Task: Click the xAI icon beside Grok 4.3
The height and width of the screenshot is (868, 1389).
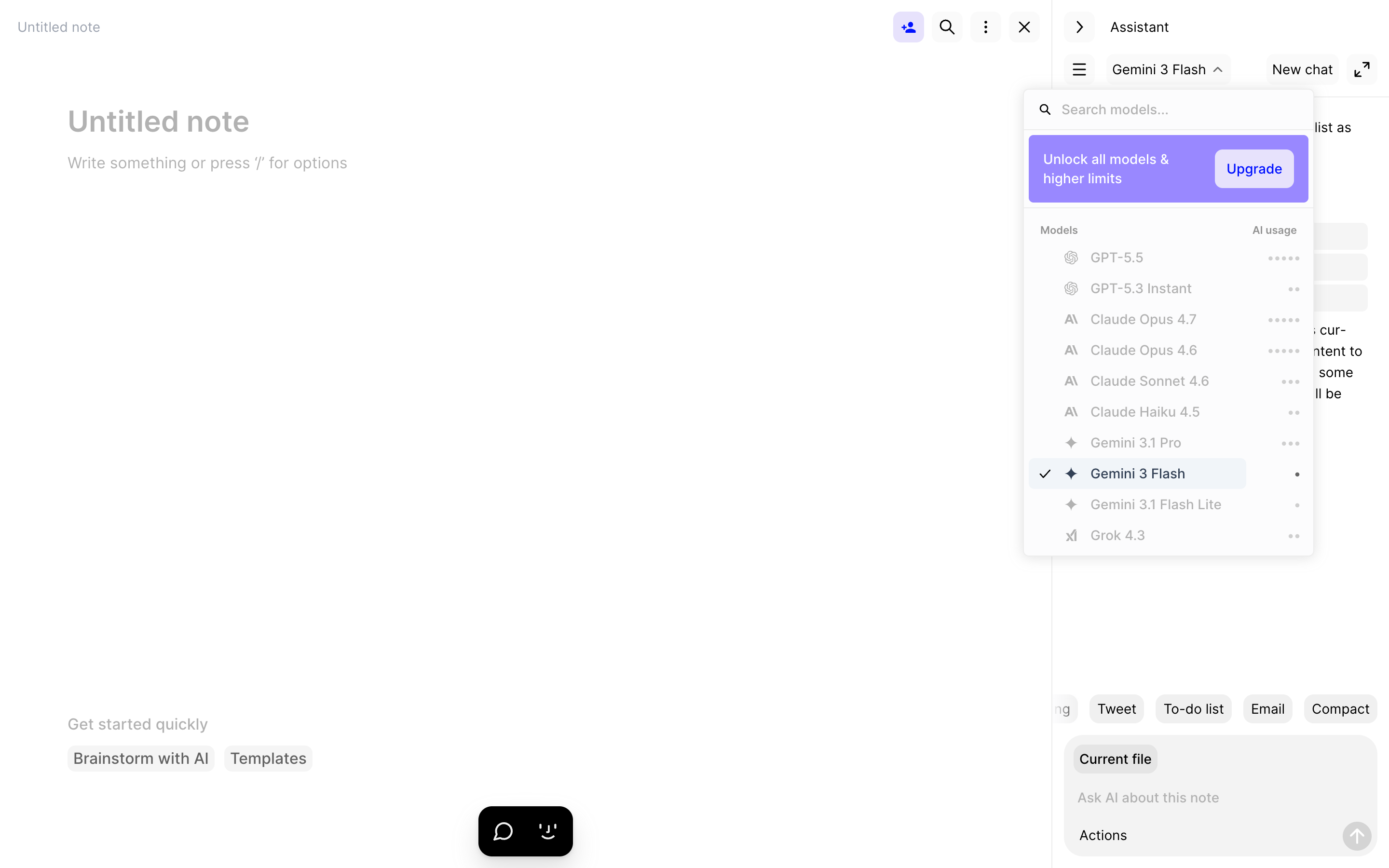Action: coord(1071,536)
